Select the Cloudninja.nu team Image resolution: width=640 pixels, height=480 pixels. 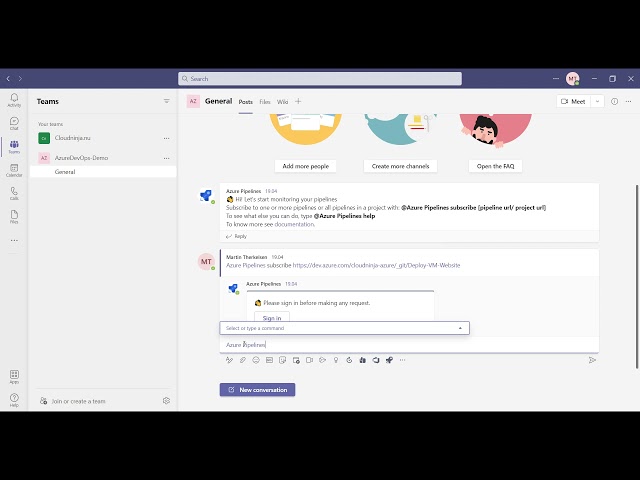[103, 138]
